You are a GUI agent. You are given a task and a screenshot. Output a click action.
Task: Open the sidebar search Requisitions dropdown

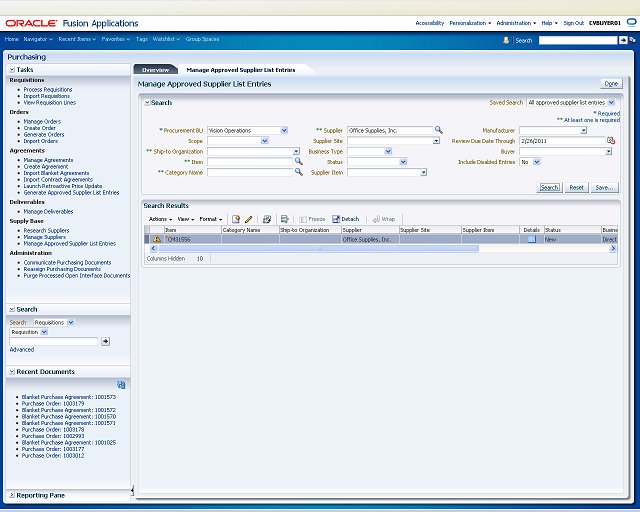(71, 323)
